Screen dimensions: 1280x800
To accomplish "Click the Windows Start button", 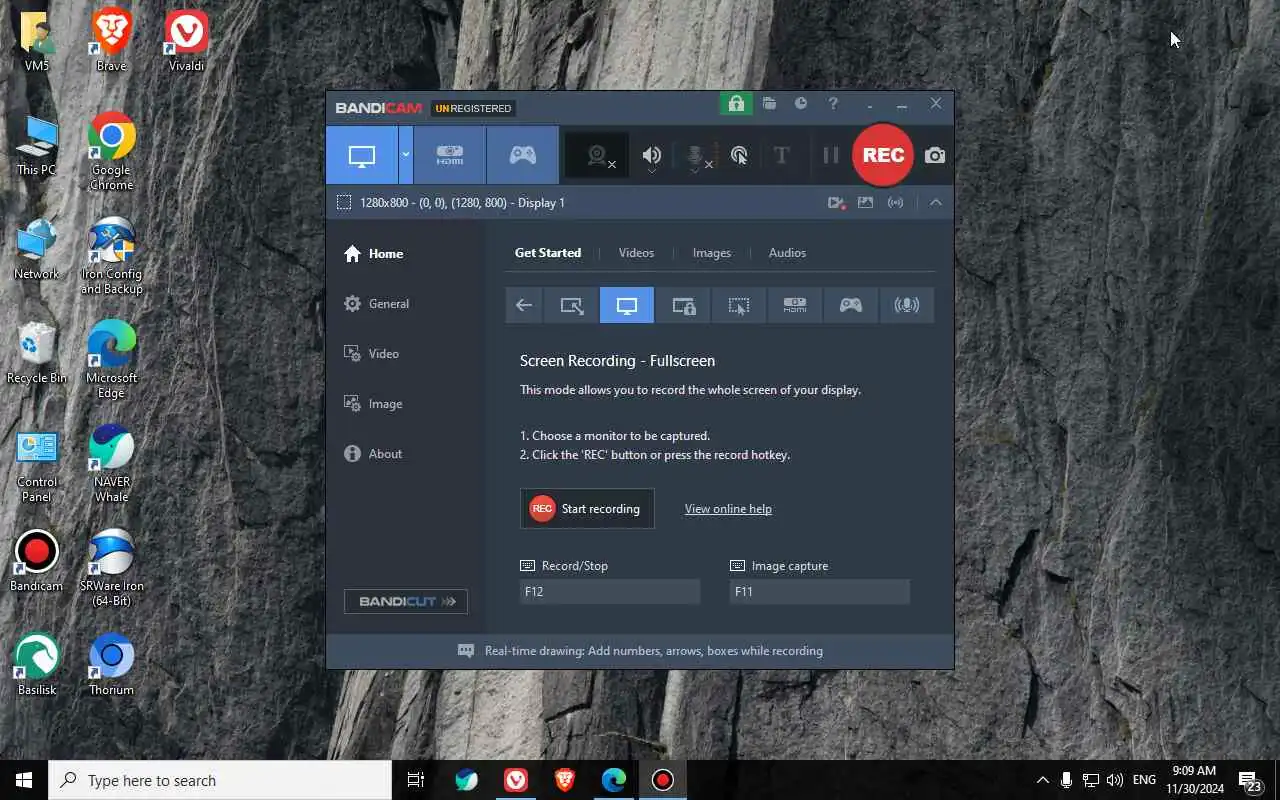I will (24, 780).
